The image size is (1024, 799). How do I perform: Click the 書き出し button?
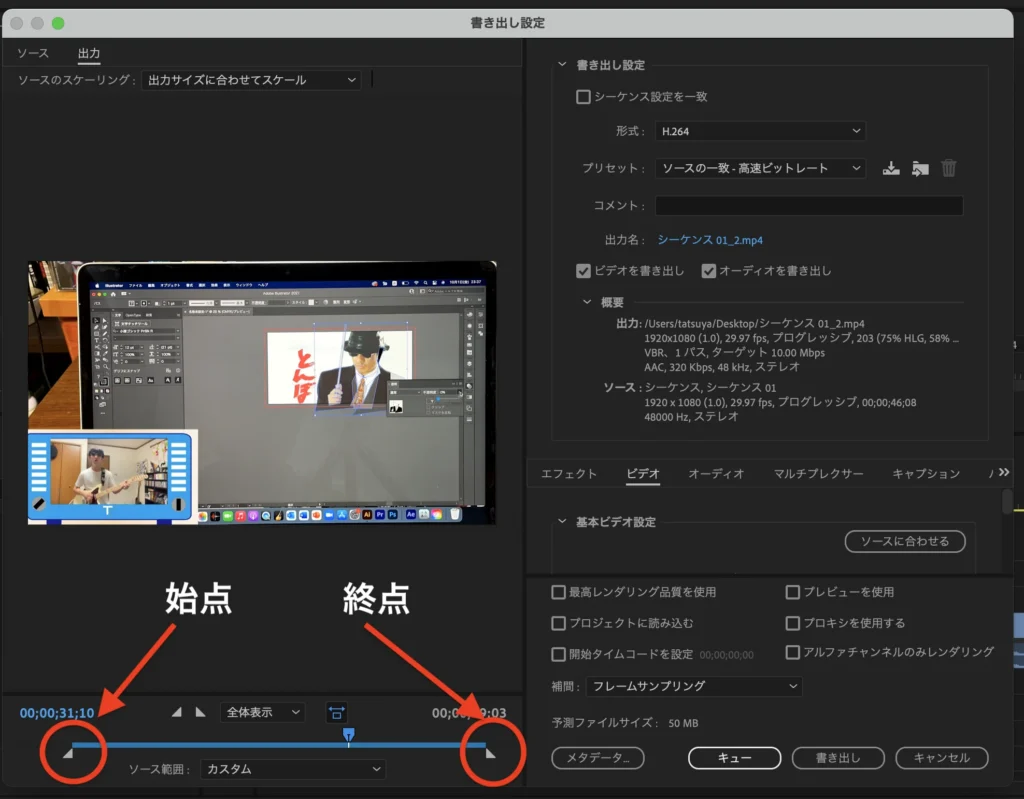coord(838,758)
